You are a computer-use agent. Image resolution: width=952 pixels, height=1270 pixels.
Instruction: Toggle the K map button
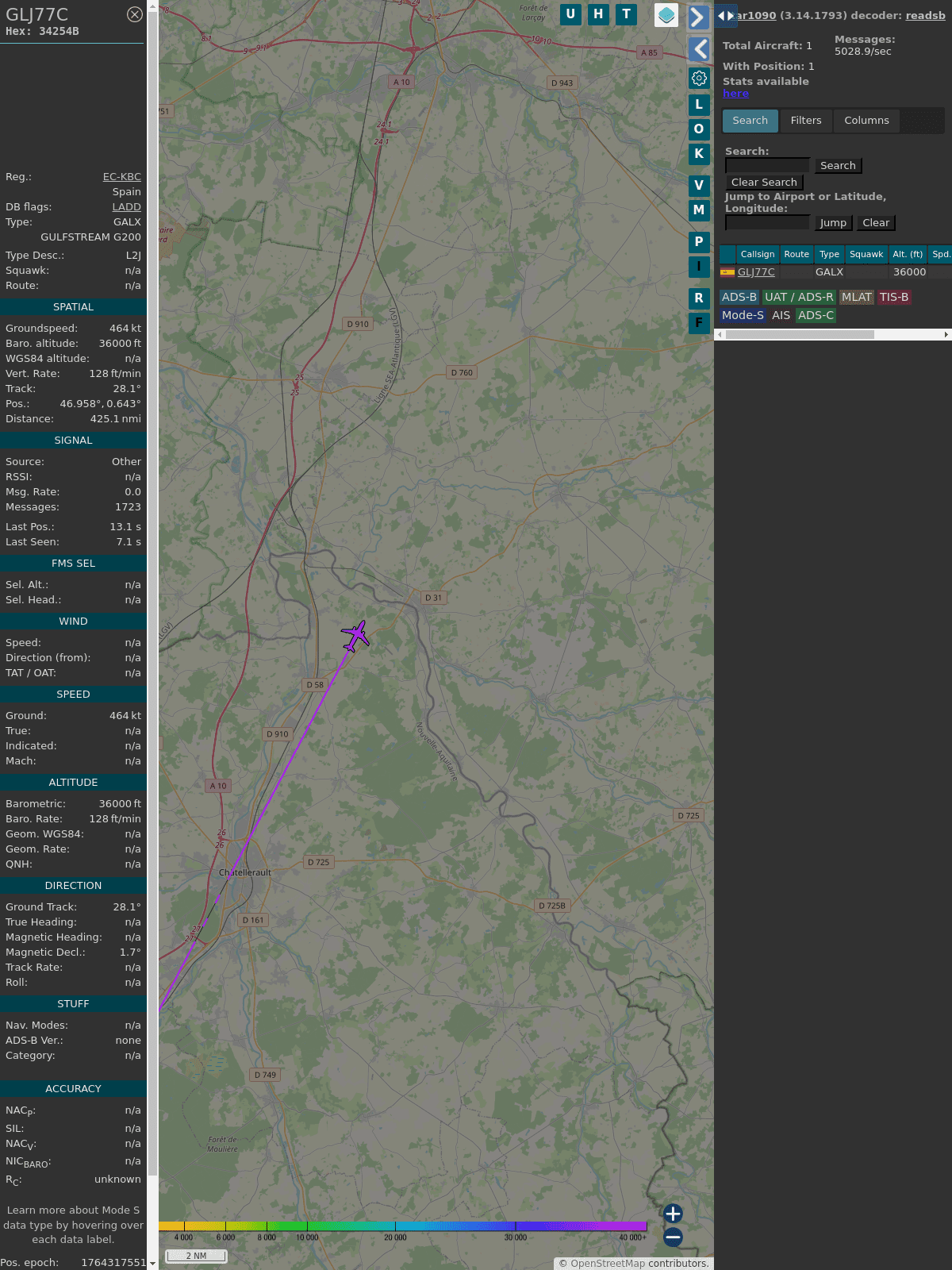(x=699, y=154)
